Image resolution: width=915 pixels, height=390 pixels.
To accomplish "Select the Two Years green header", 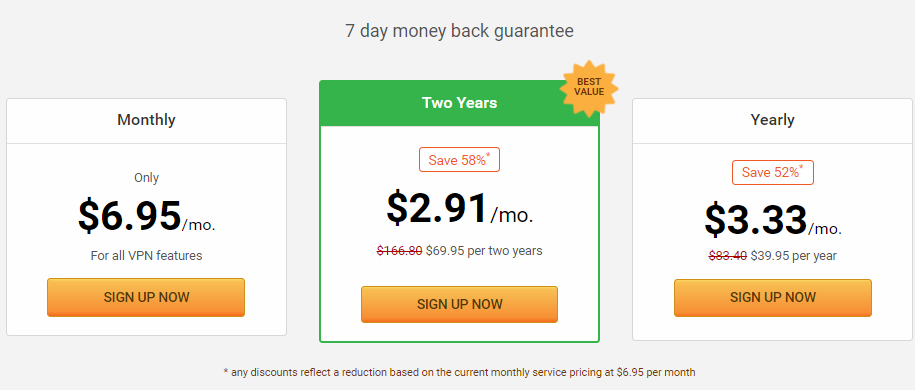I will (x=459, y=103).
